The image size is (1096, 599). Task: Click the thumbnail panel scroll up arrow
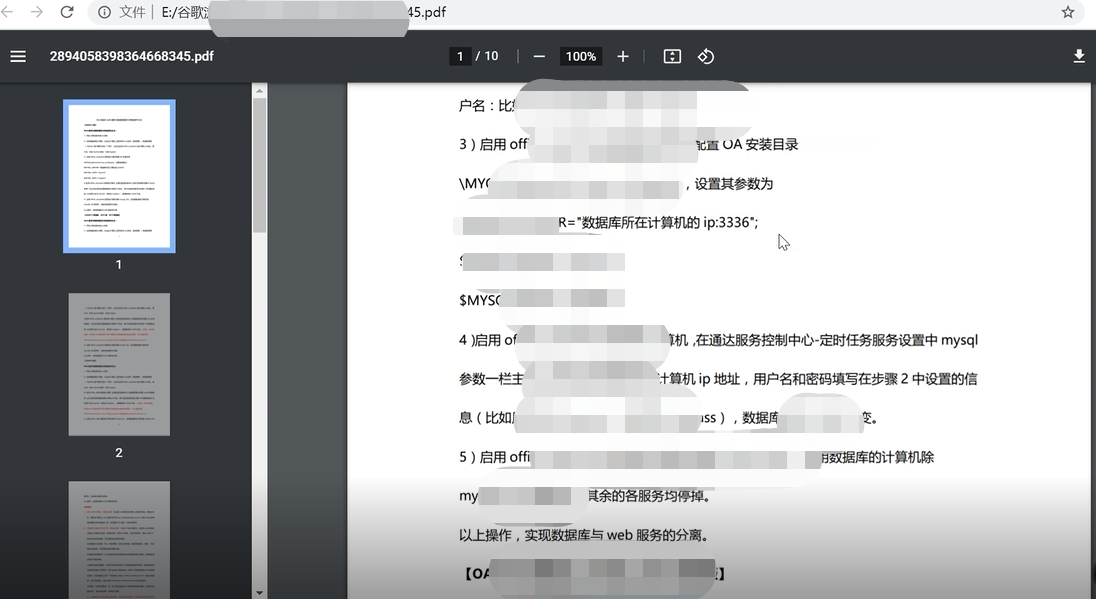pos(259,91)
